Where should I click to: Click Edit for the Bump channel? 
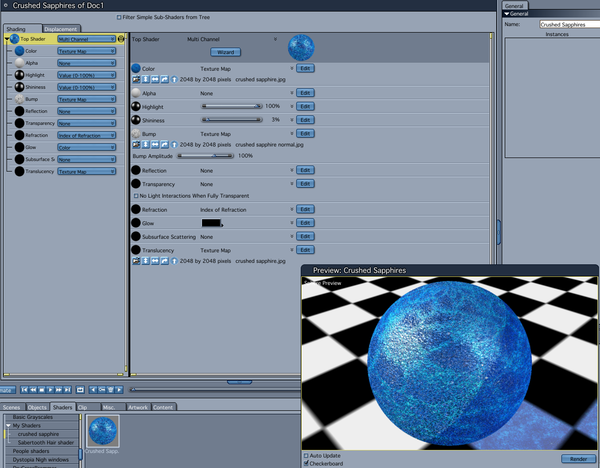[305, 134]
